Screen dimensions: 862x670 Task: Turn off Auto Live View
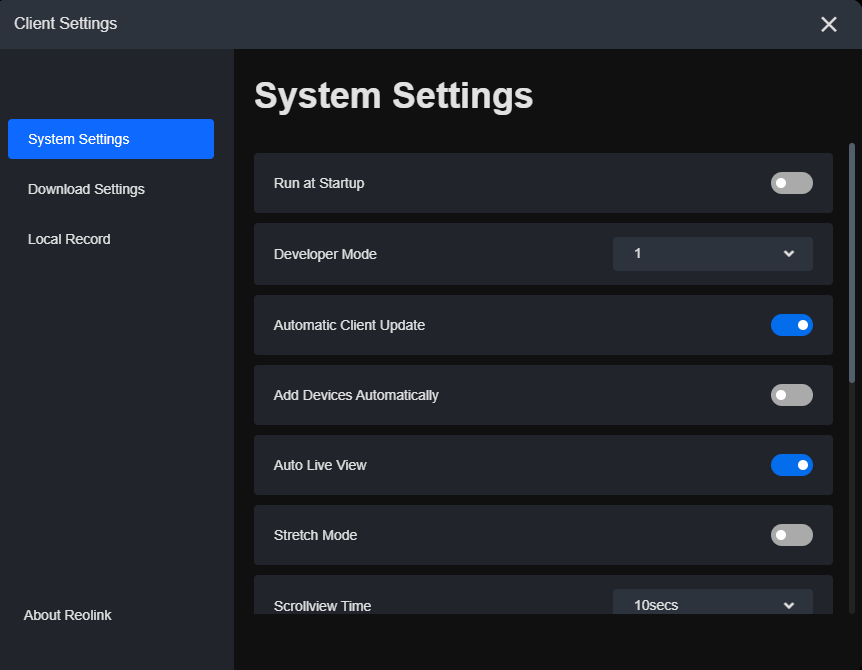pos(792,465)
